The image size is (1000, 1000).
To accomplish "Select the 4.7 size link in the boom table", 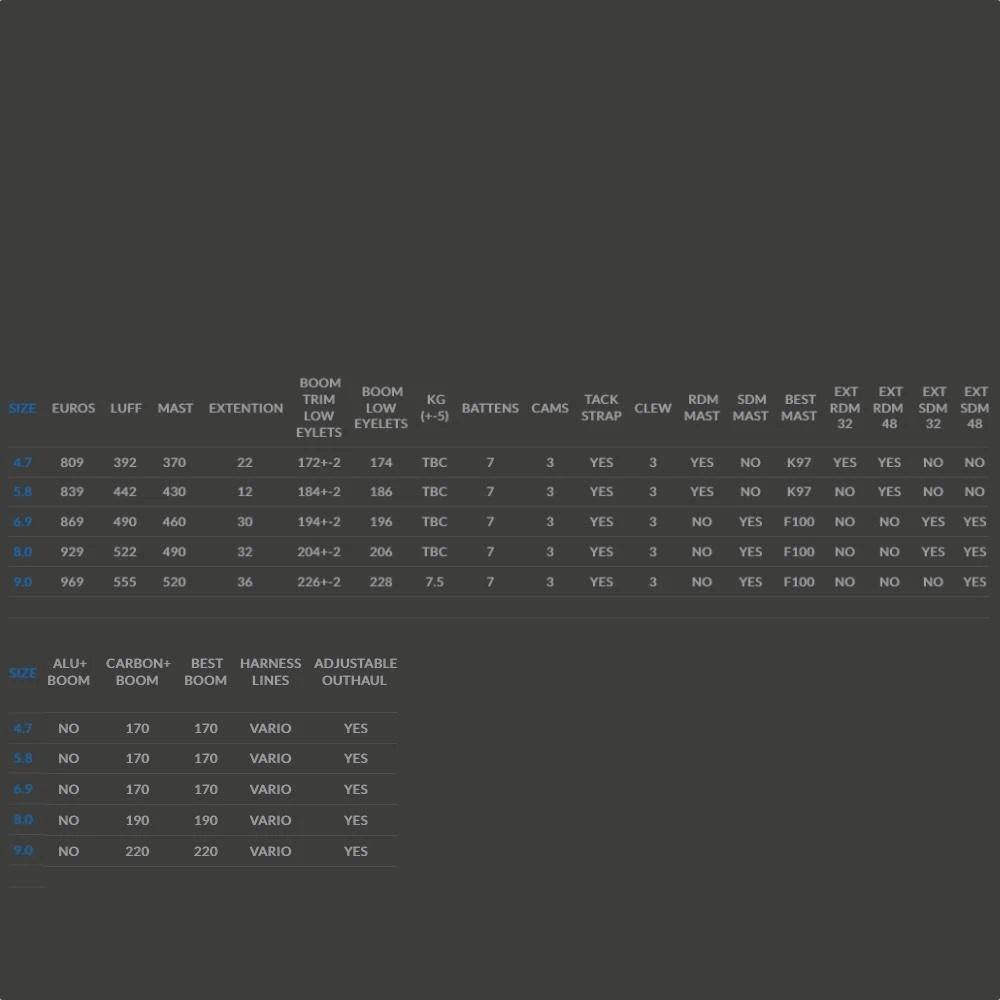I will (22, 729).
